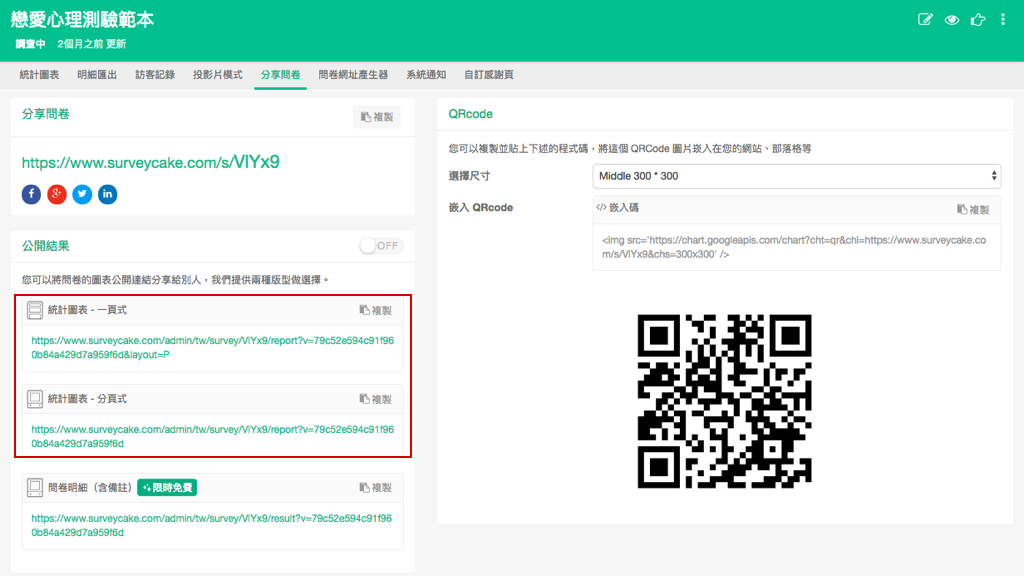Click the edit survey pencil icon
Screen dimensions: 1024x576
click(x=925, y=20)
